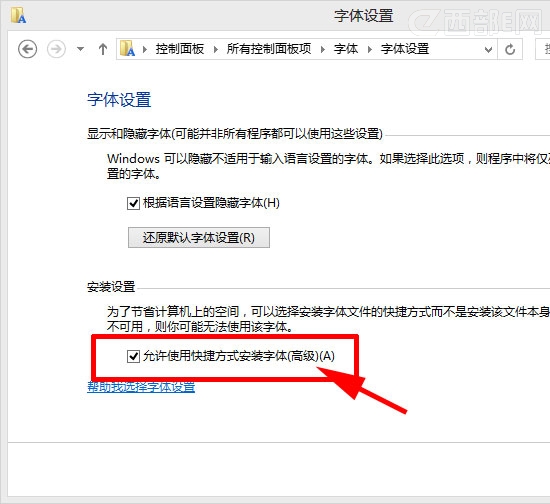
Task: Expand the address bar history dropdown
Action: point(488,49)
